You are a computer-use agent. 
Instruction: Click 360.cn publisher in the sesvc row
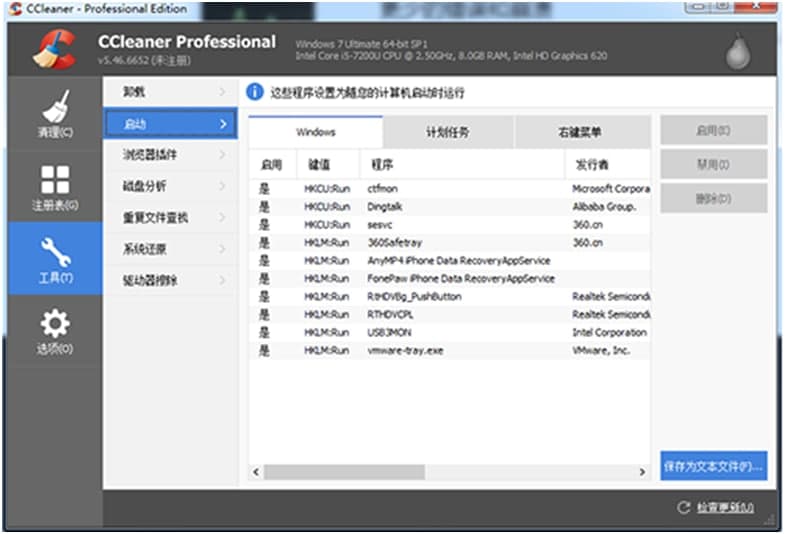(588, 224)
